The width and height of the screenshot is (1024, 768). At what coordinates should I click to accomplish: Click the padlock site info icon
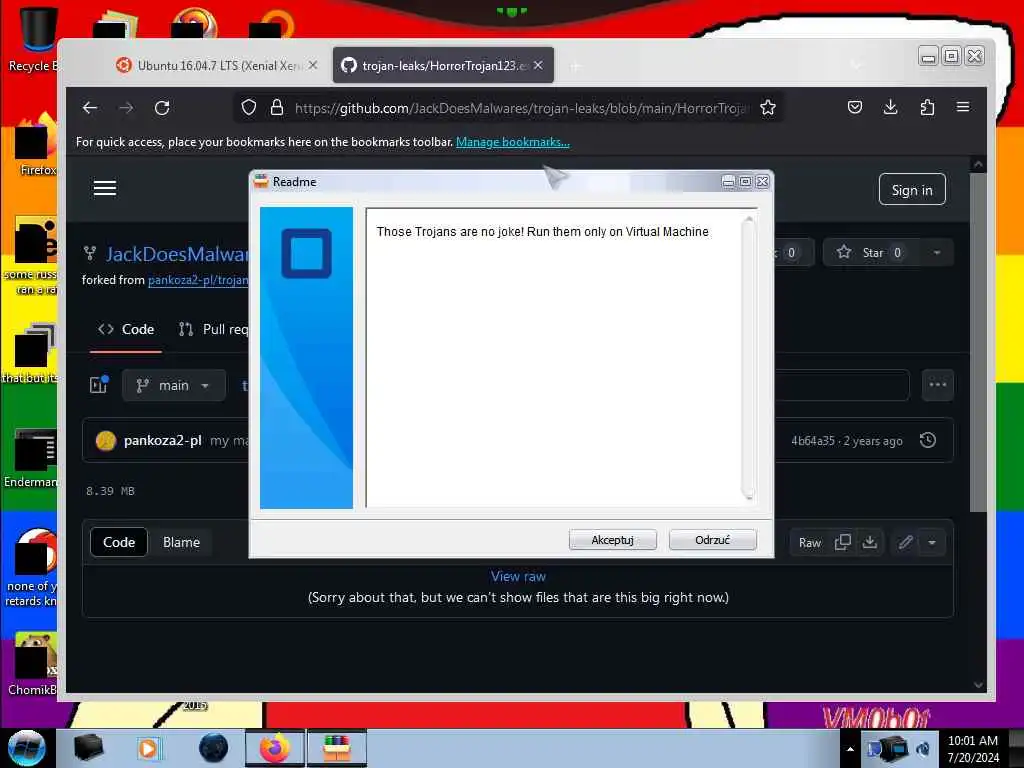[277, 108]
